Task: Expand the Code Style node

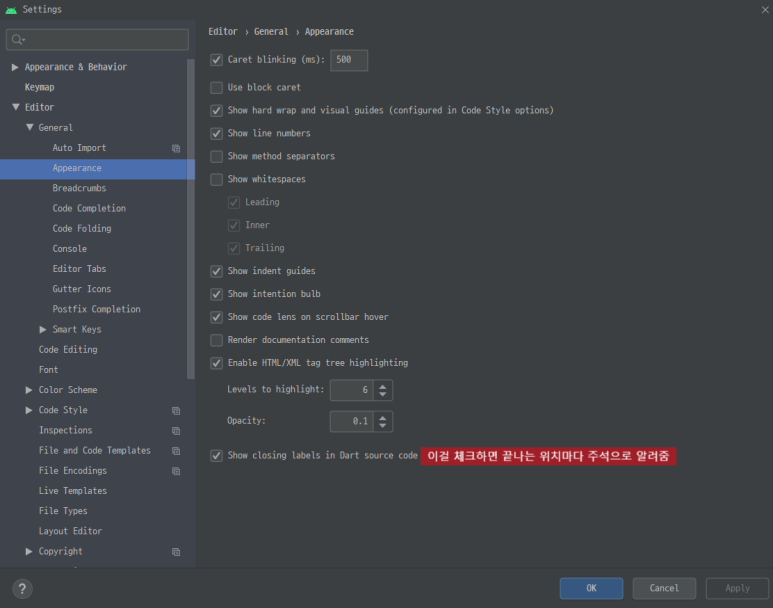Action: point(29,410)
